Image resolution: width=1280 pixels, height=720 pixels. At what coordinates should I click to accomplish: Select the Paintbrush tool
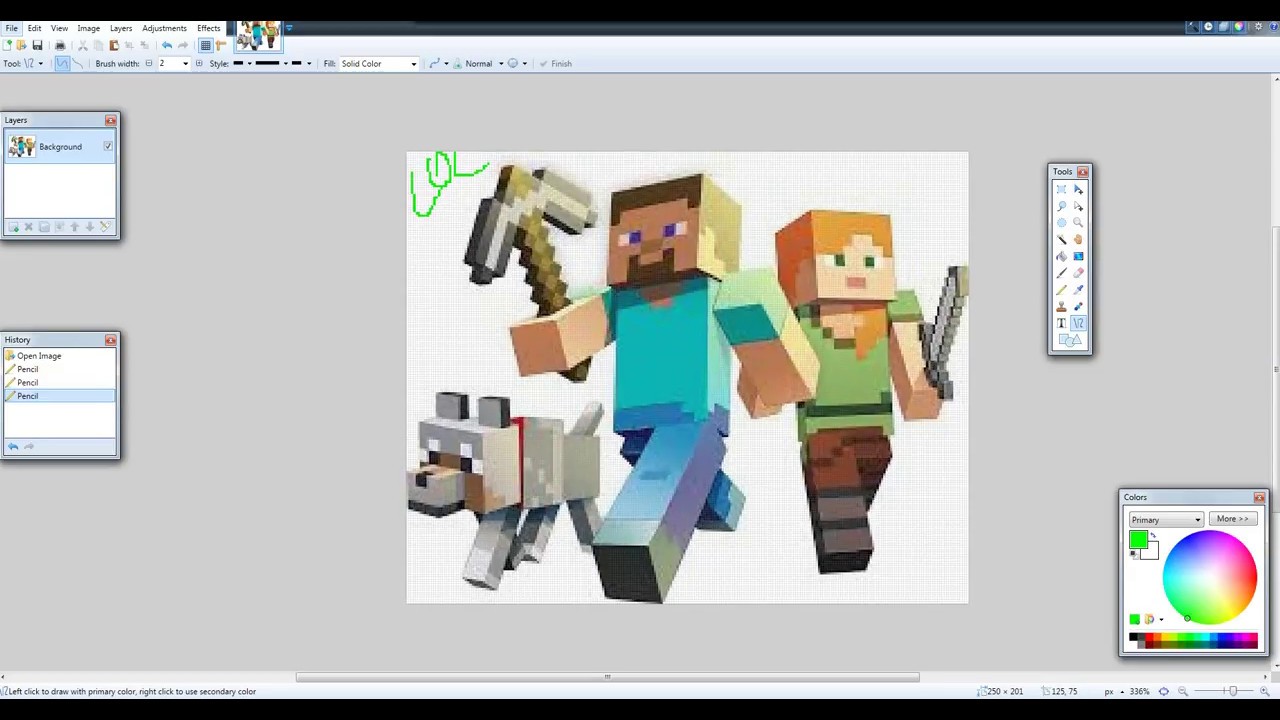pos(1061,272)
